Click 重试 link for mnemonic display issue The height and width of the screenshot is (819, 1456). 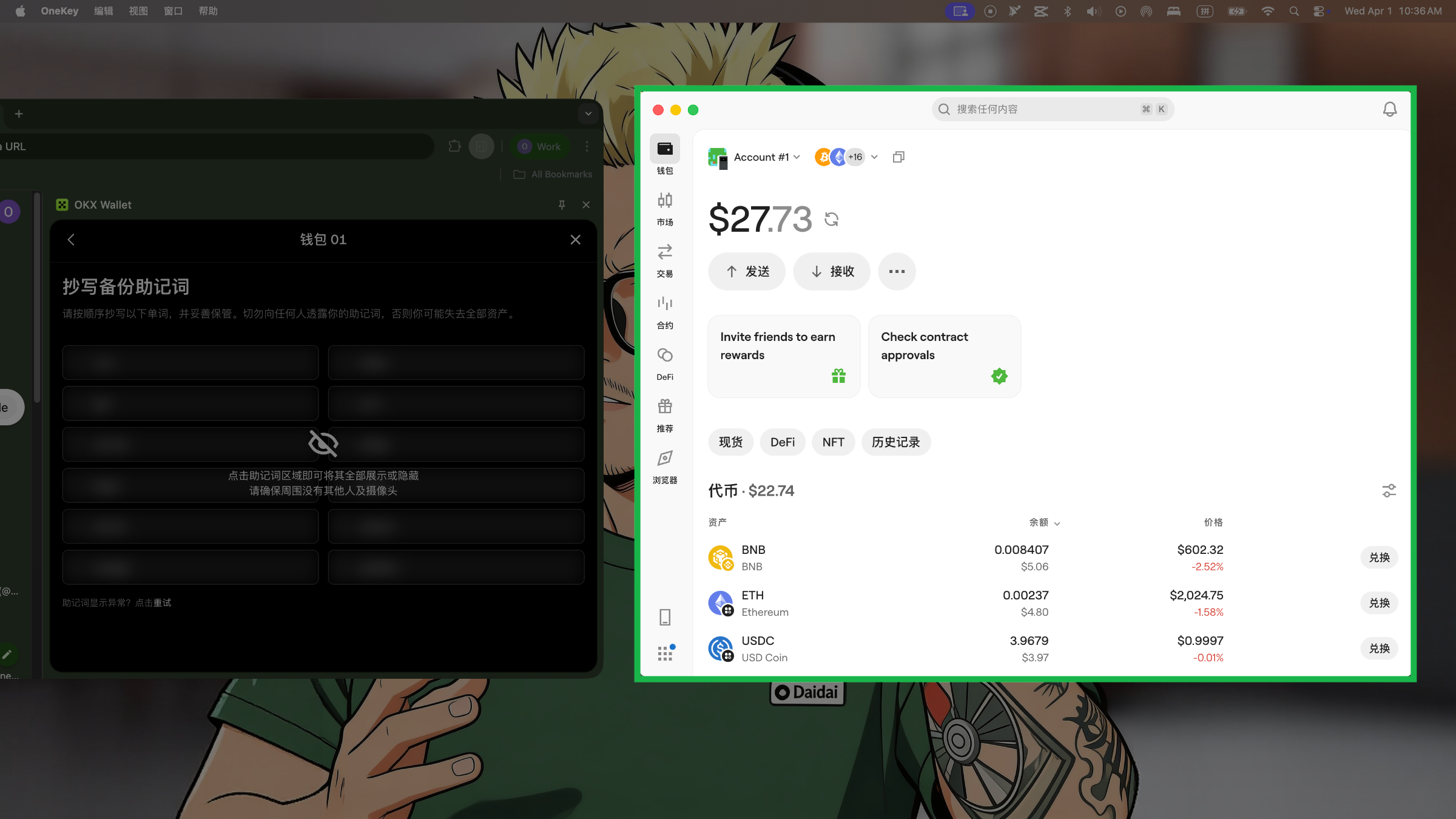pos(163,602)
